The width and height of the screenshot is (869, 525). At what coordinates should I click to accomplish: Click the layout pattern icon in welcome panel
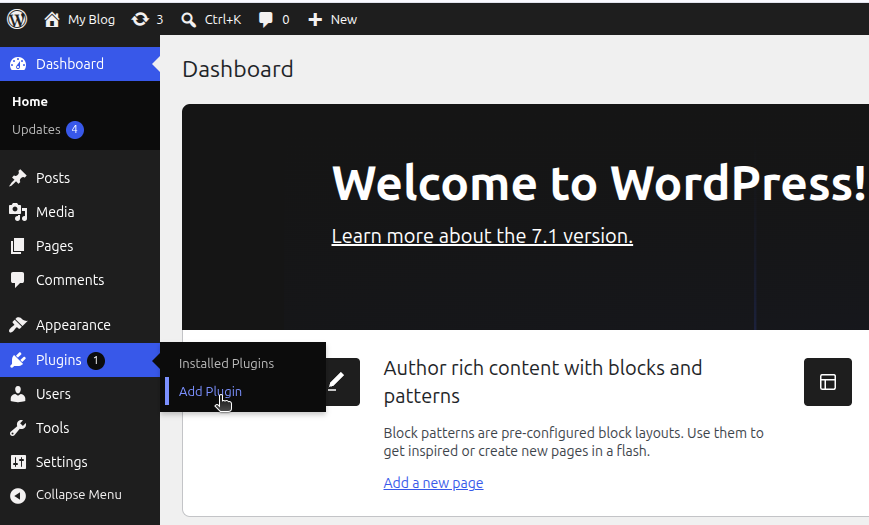(827, 382)
